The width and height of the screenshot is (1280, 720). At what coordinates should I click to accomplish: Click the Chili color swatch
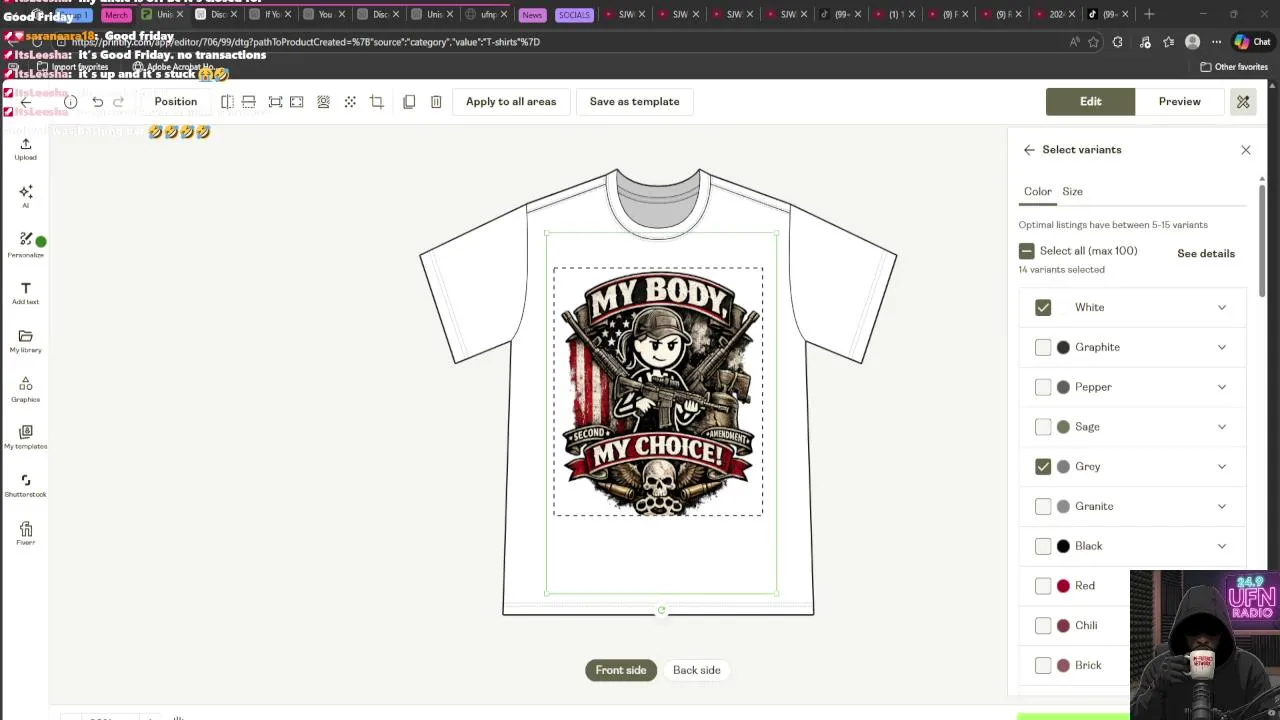pyautogui.click(x=1063, y=626)
